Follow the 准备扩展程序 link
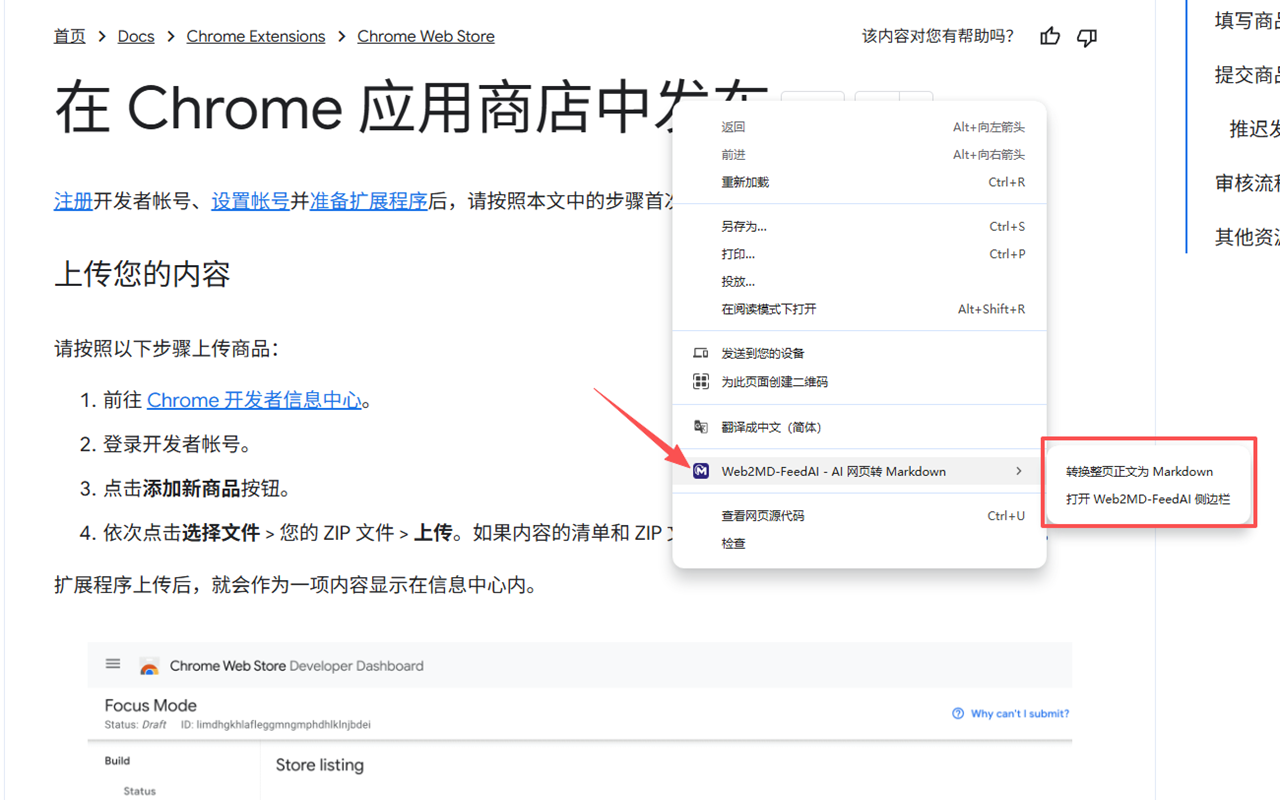 pyautogui.click(x=369, y=201)
